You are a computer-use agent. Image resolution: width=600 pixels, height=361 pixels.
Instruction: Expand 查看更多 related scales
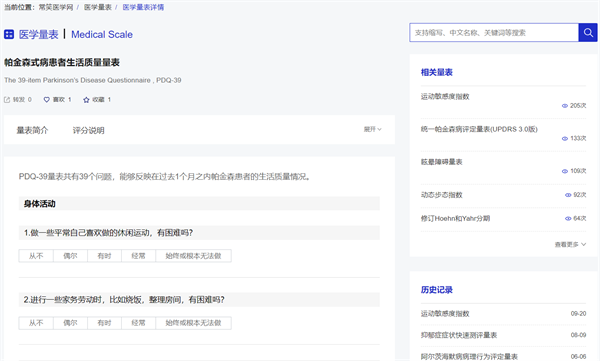[x=570, y=244]
